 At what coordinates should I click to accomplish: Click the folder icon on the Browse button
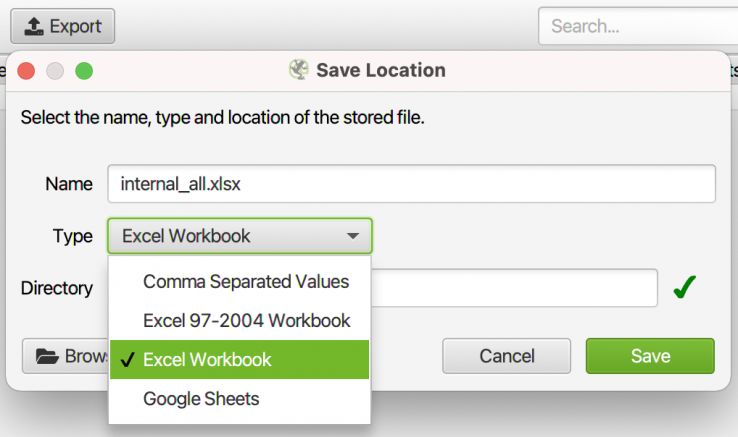point(46,356)
